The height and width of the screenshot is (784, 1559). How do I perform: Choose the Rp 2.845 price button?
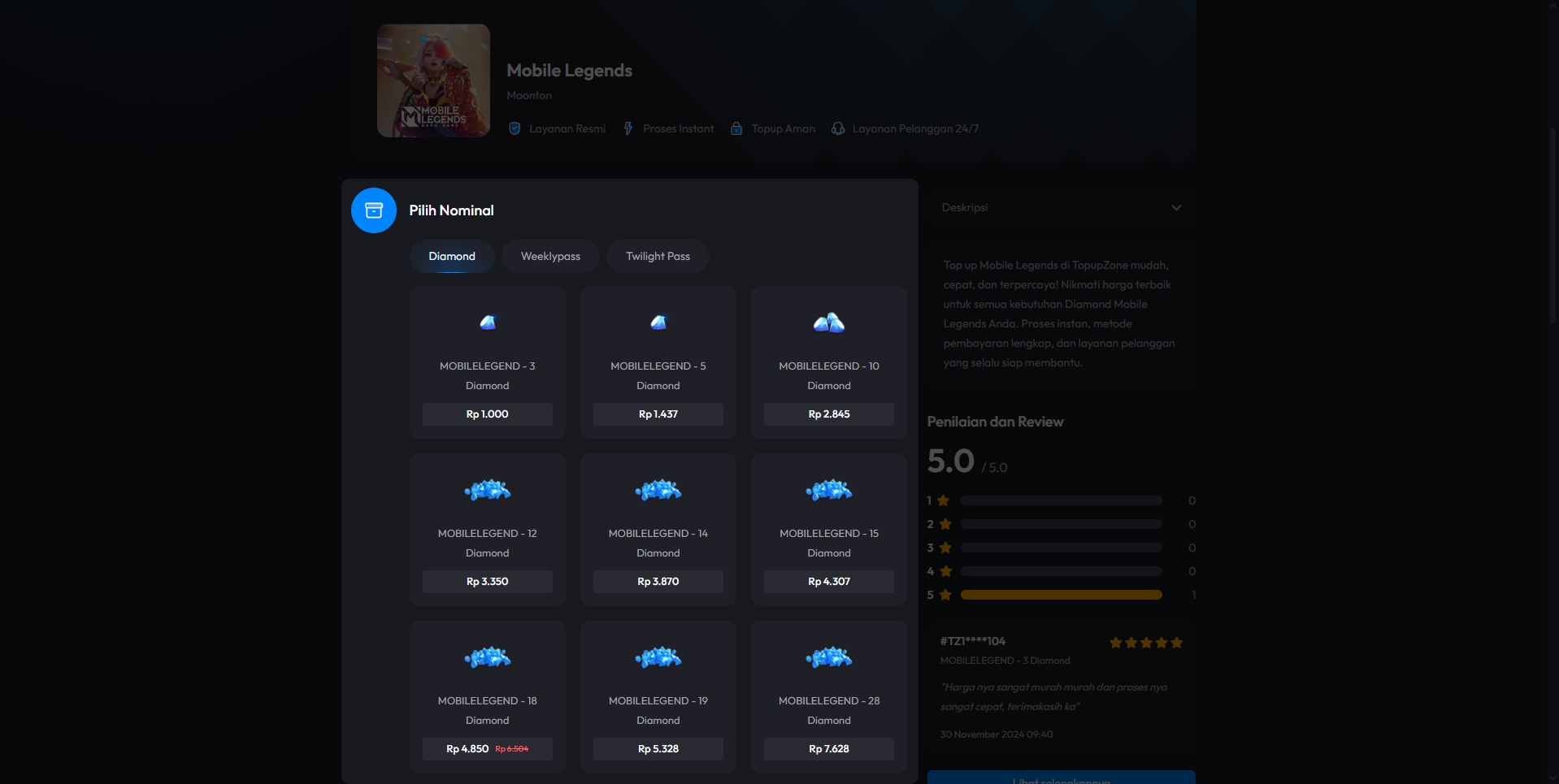pos(829,414)
